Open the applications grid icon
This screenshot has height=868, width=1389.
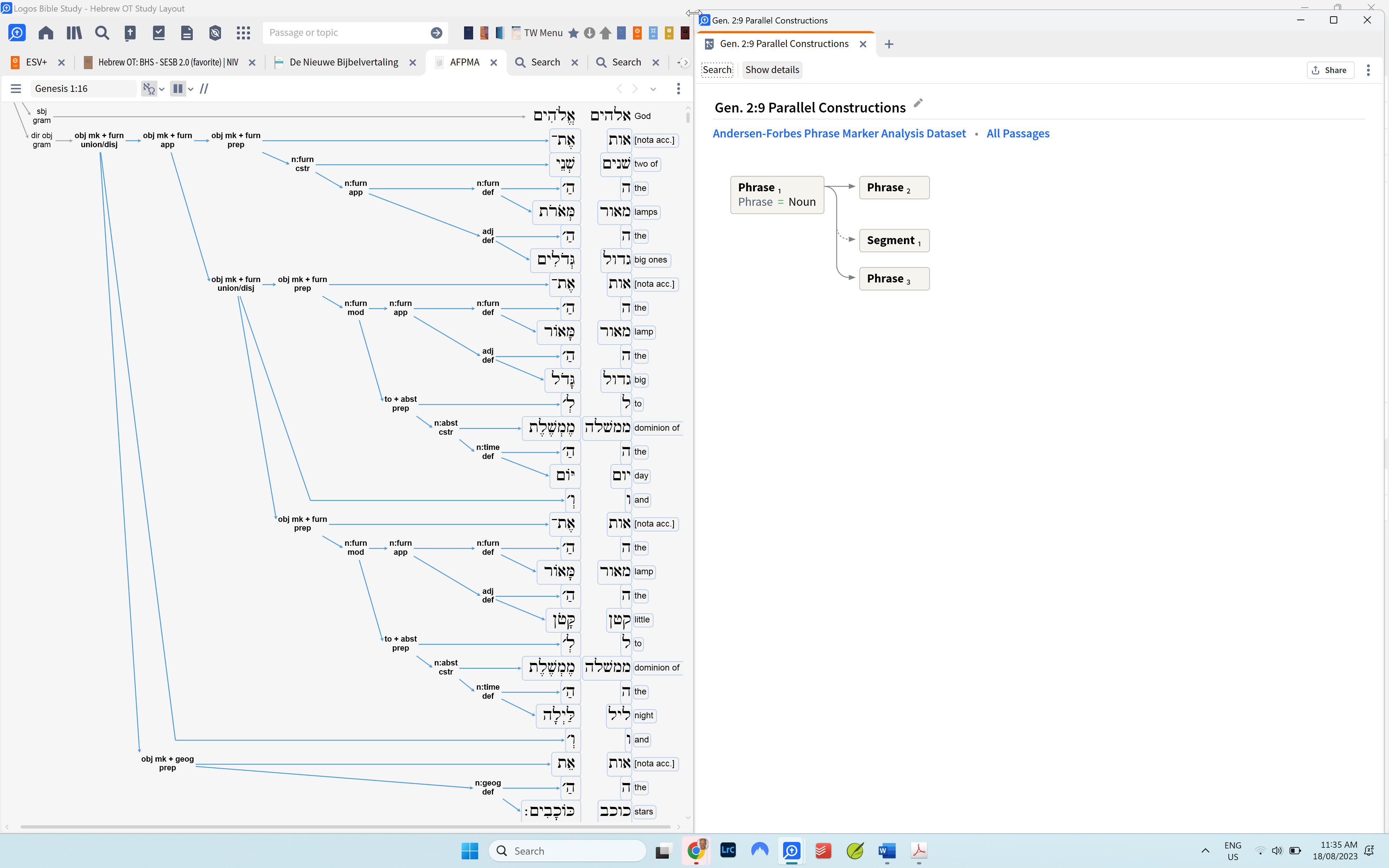(x=243, y=33)
